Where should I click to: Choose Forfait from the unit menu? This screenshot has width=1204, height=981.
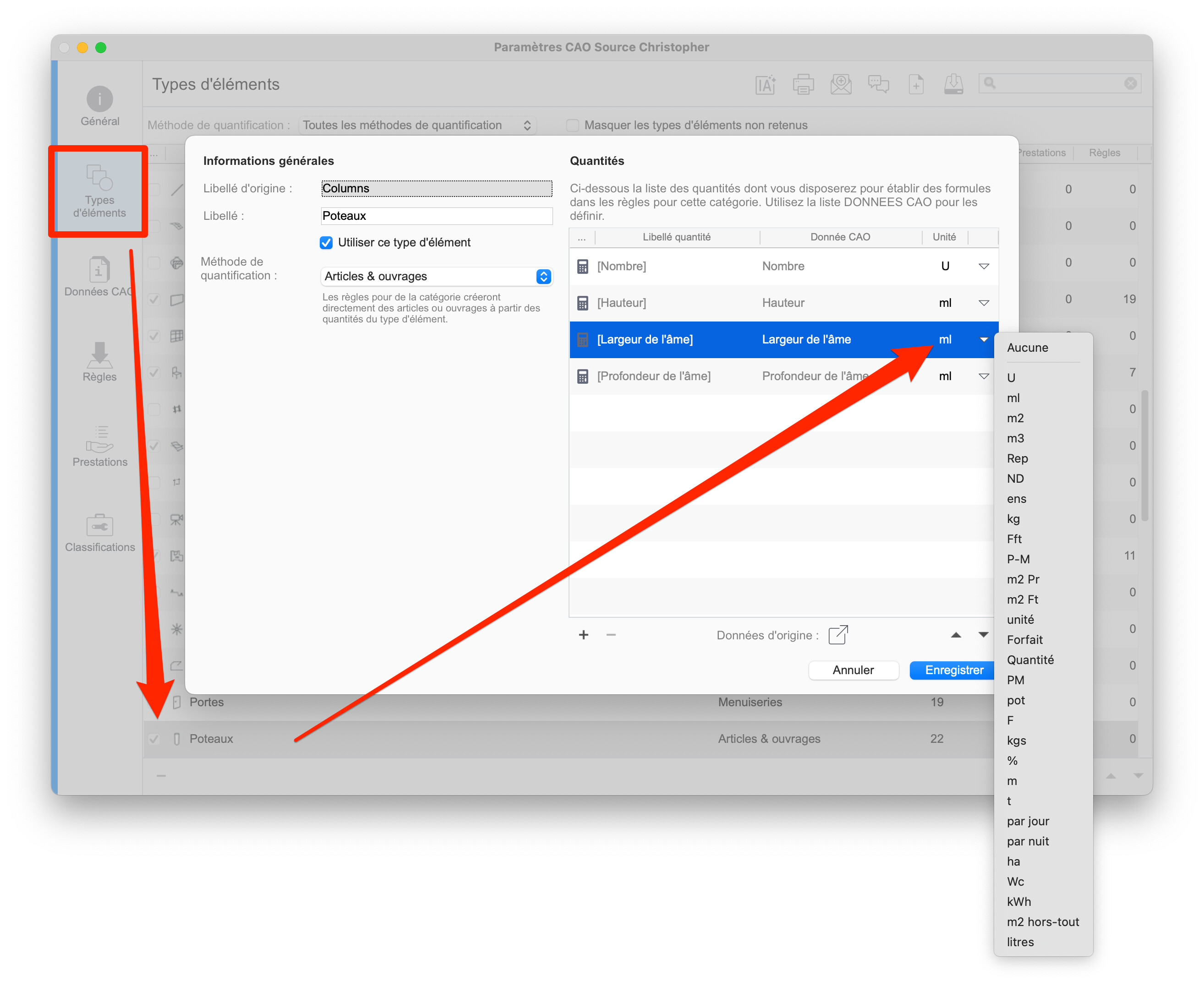tap(1024, 640)
